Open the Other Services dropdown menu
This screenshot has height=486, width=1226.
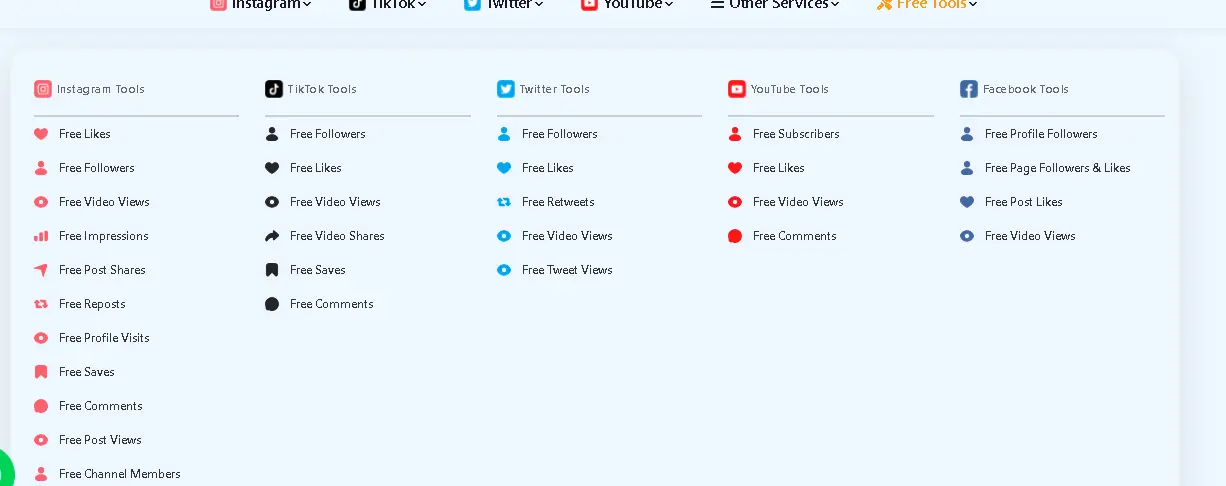(x=775, y=4)
